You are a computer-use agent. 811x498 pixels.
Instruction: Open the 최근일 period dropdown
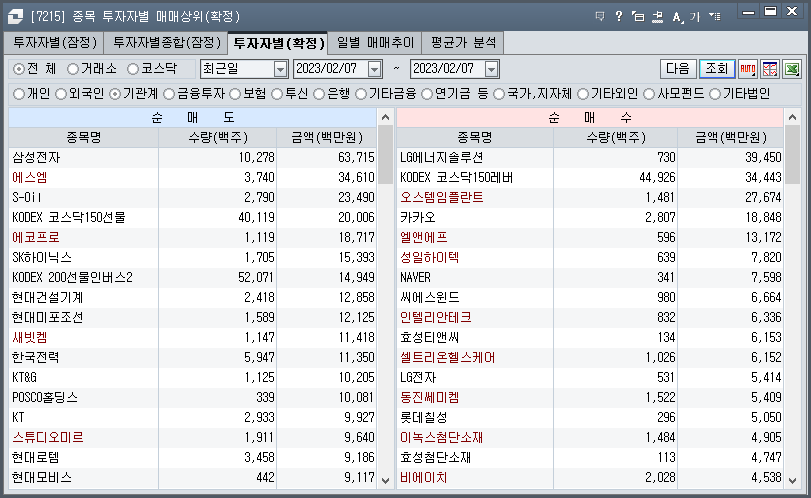coord(280,69)
